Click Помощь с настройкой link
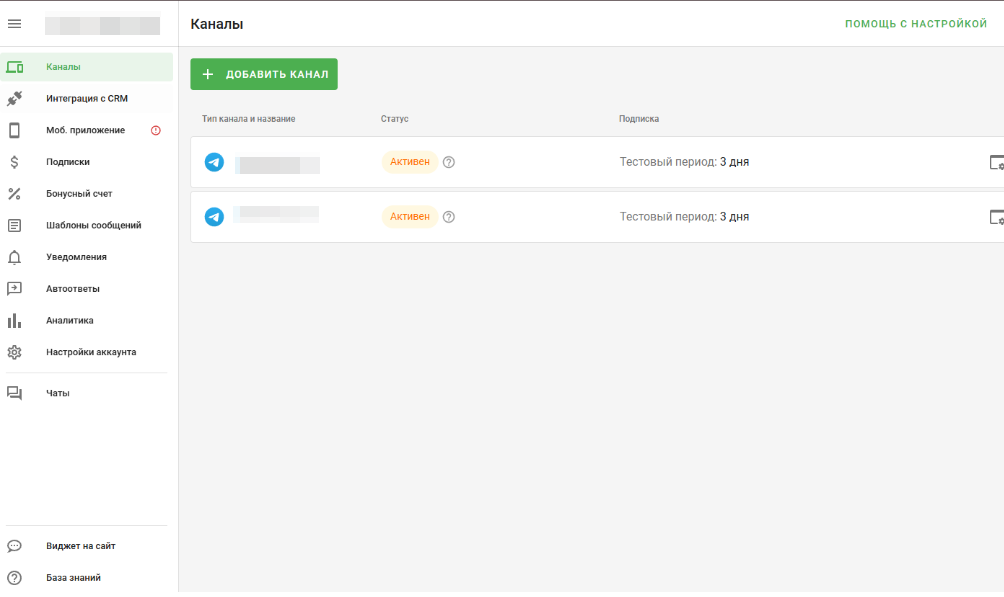 (916, 24)
